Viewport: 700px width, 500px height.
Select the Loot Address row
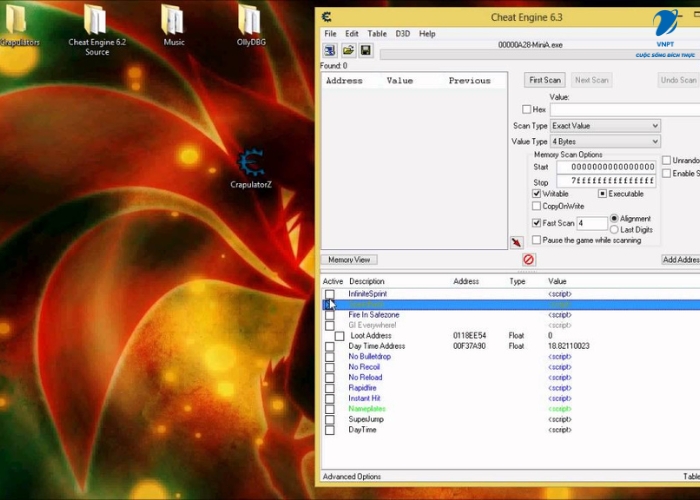click(510, 336)
